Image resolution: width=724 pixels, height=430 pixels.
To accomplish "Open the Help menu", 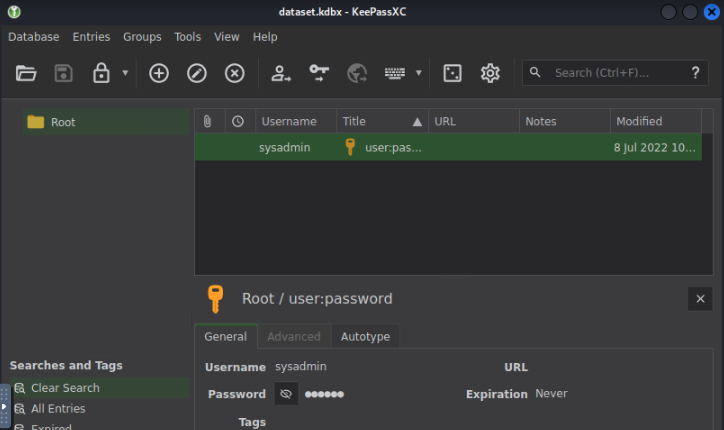I will click(265, 37).
